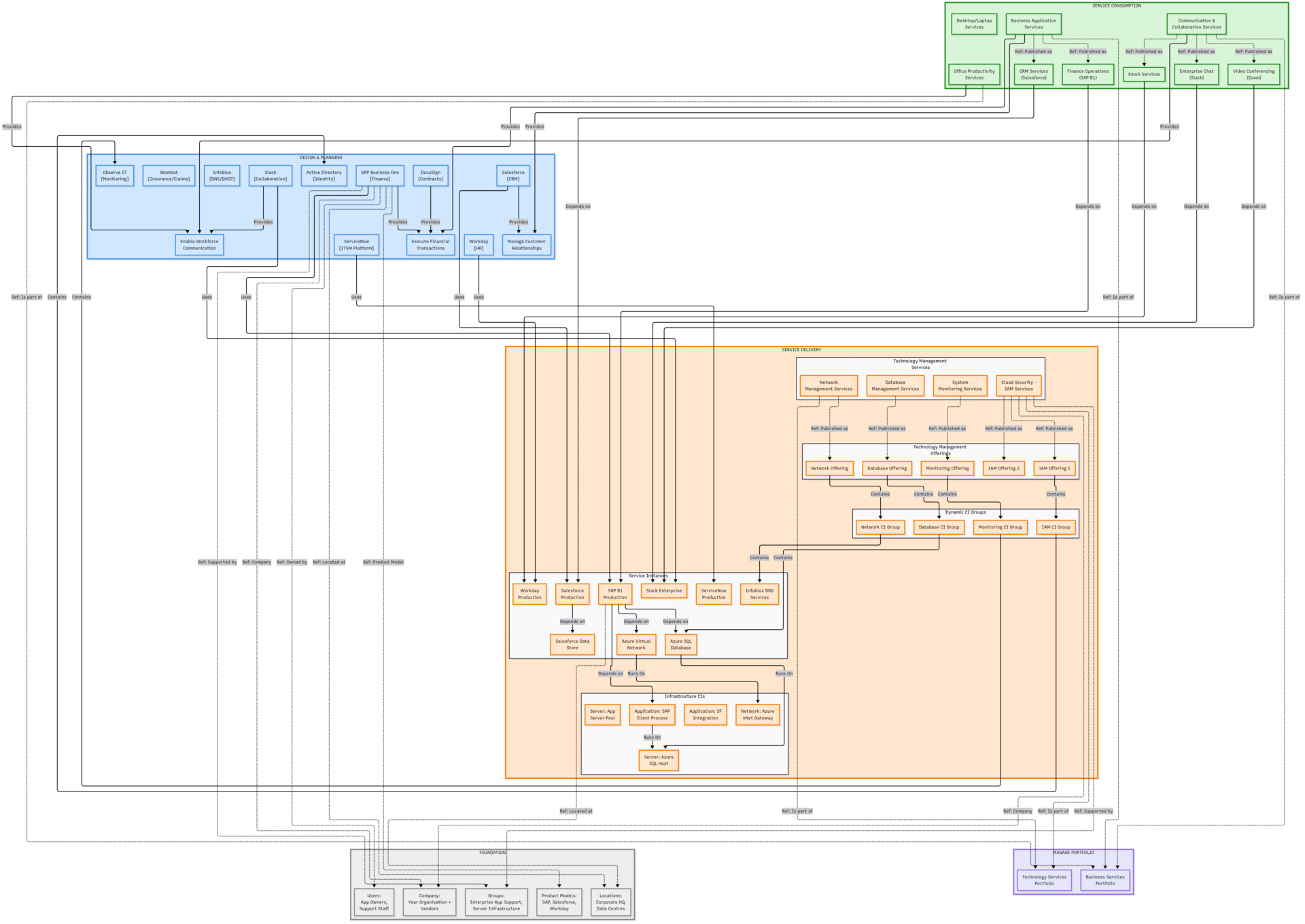Click the Infoblox DNS Services instance
1305x924 pixels.
tap(759, 593)
